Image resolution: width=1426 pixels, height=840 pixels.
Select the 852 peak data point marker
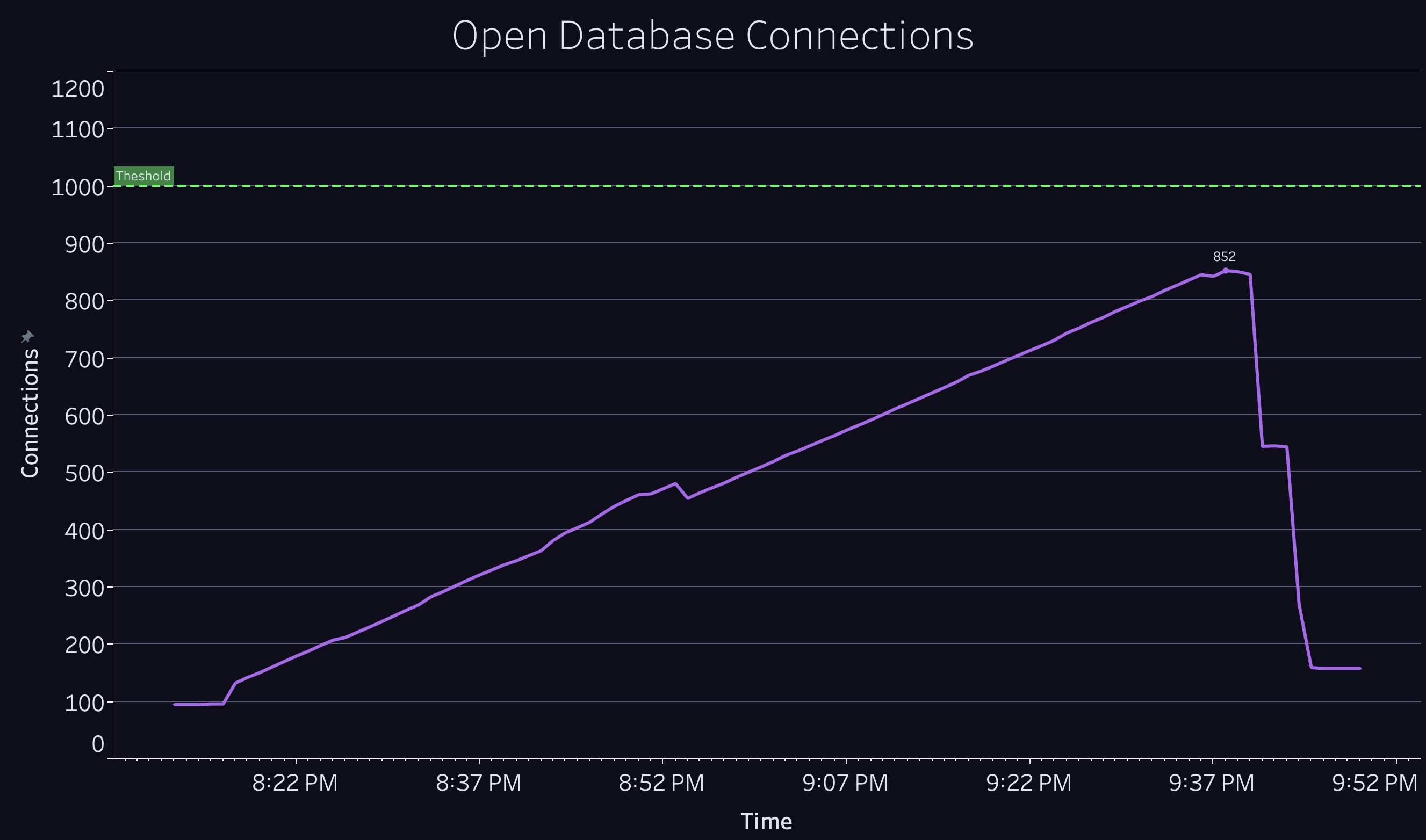click(x=1226, y=271)
